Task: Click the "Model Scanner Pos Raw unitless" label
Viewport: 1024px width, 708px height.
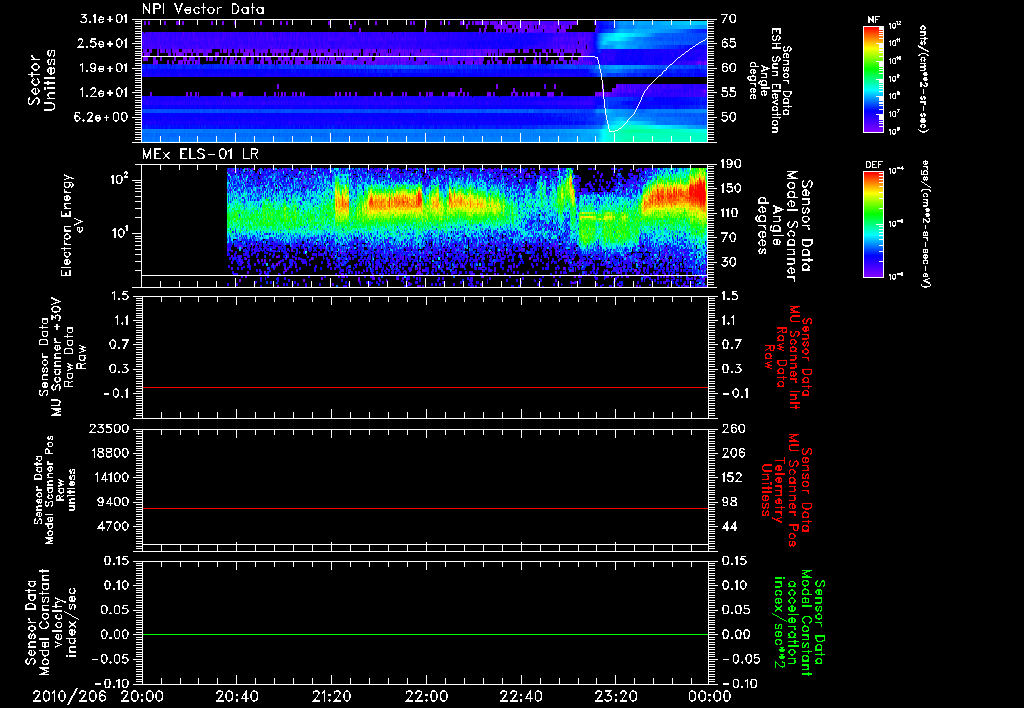Action: tap(55, 490)
